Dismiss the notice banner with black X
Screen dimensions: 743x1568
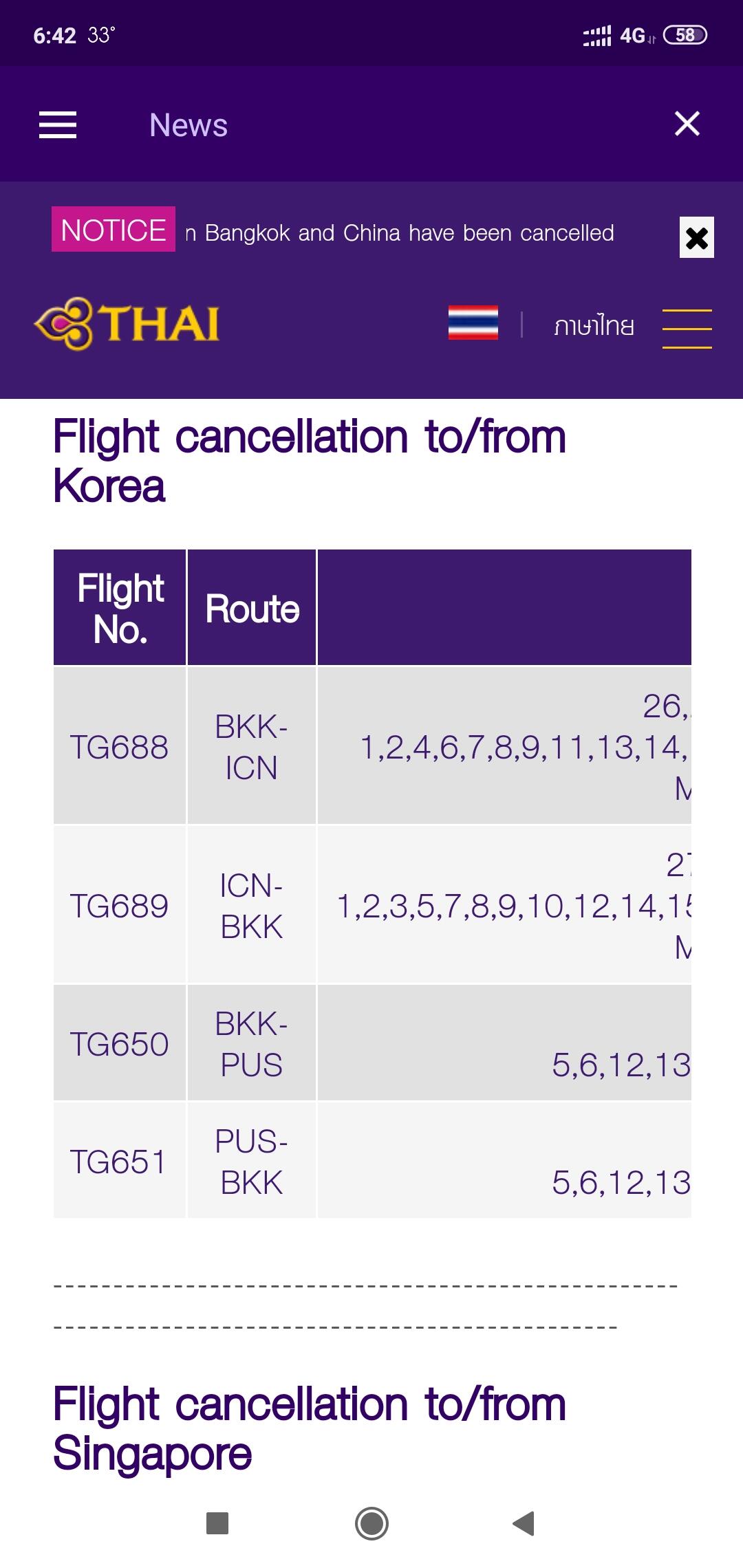[x=696, y=238]
